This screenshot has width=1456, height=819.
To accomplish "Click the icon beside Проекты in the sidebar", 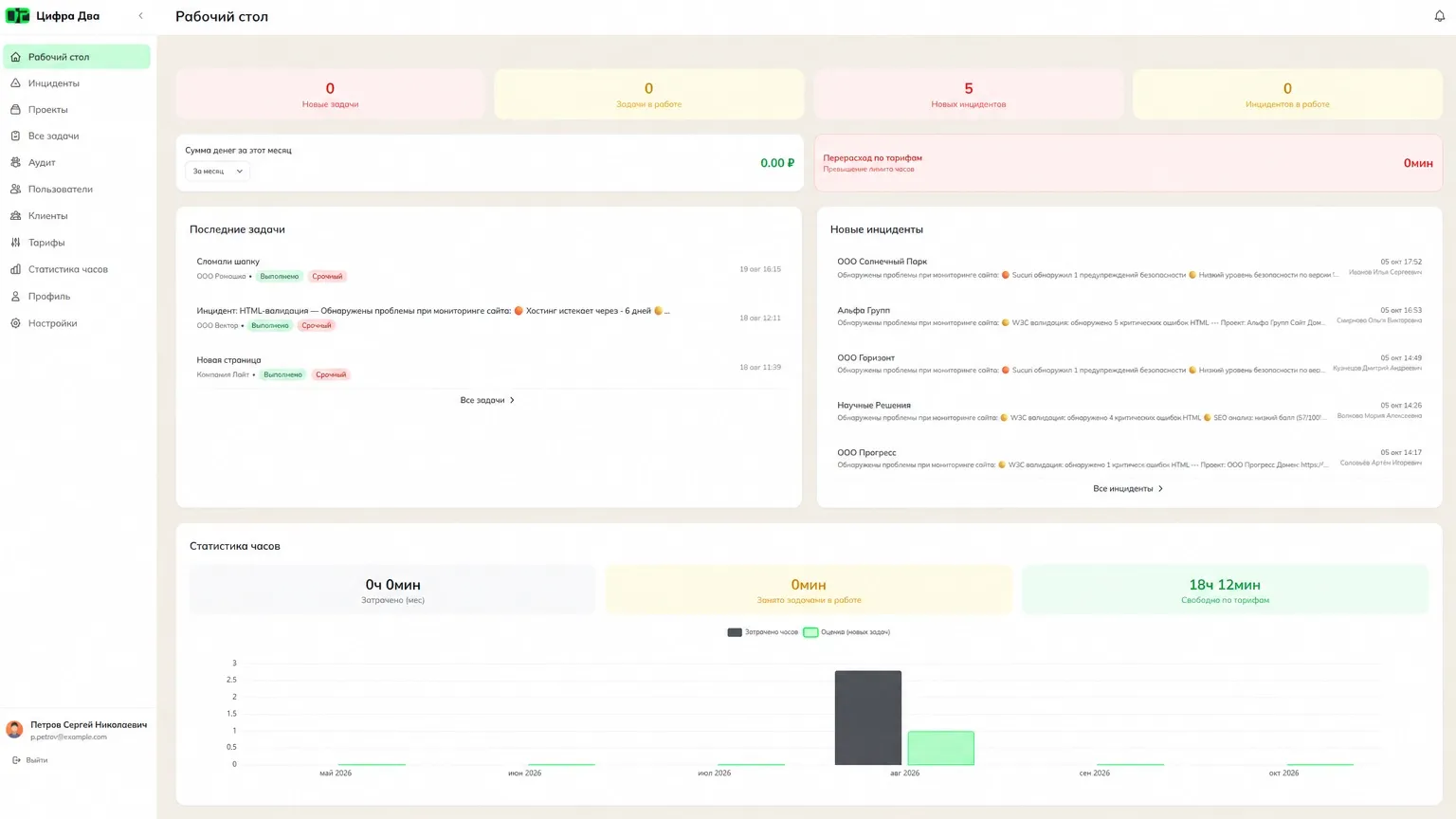I will (x=15, y=110).
